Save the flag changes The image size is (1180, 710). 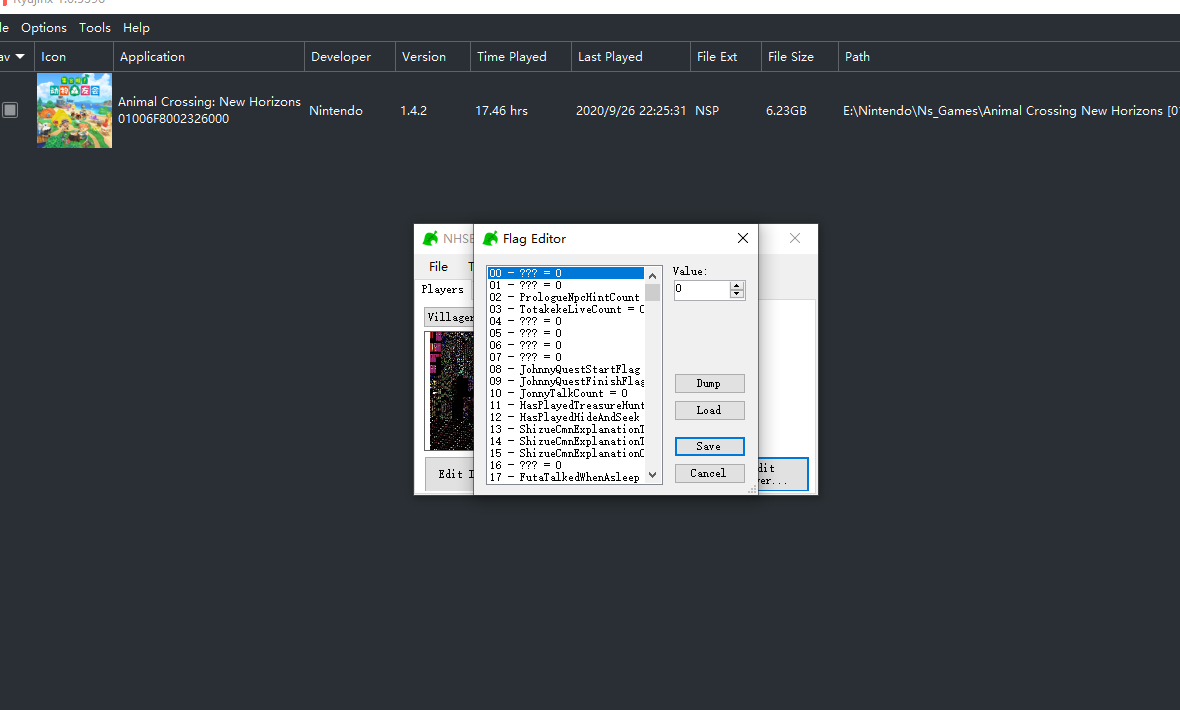[x=709, y=446]
